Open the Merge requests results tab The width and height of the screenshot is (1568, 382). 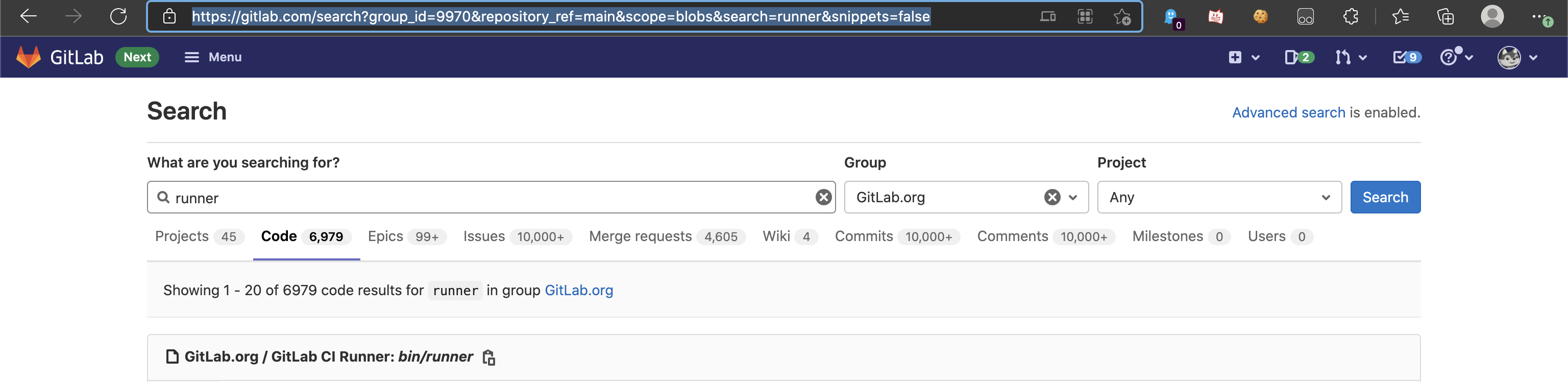tap(667, 236)
